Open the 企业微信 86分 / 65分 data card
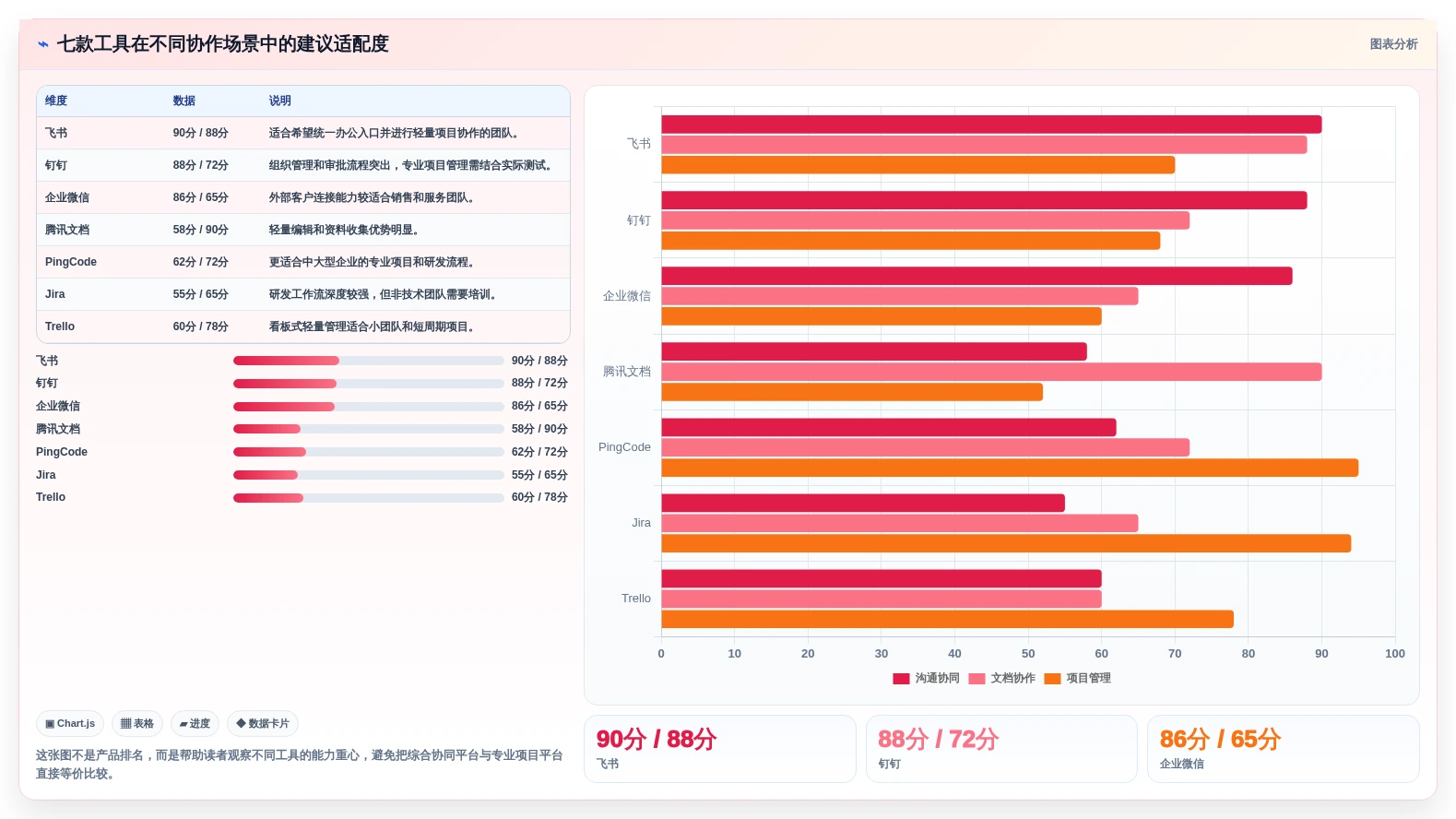 (1284, 749)
